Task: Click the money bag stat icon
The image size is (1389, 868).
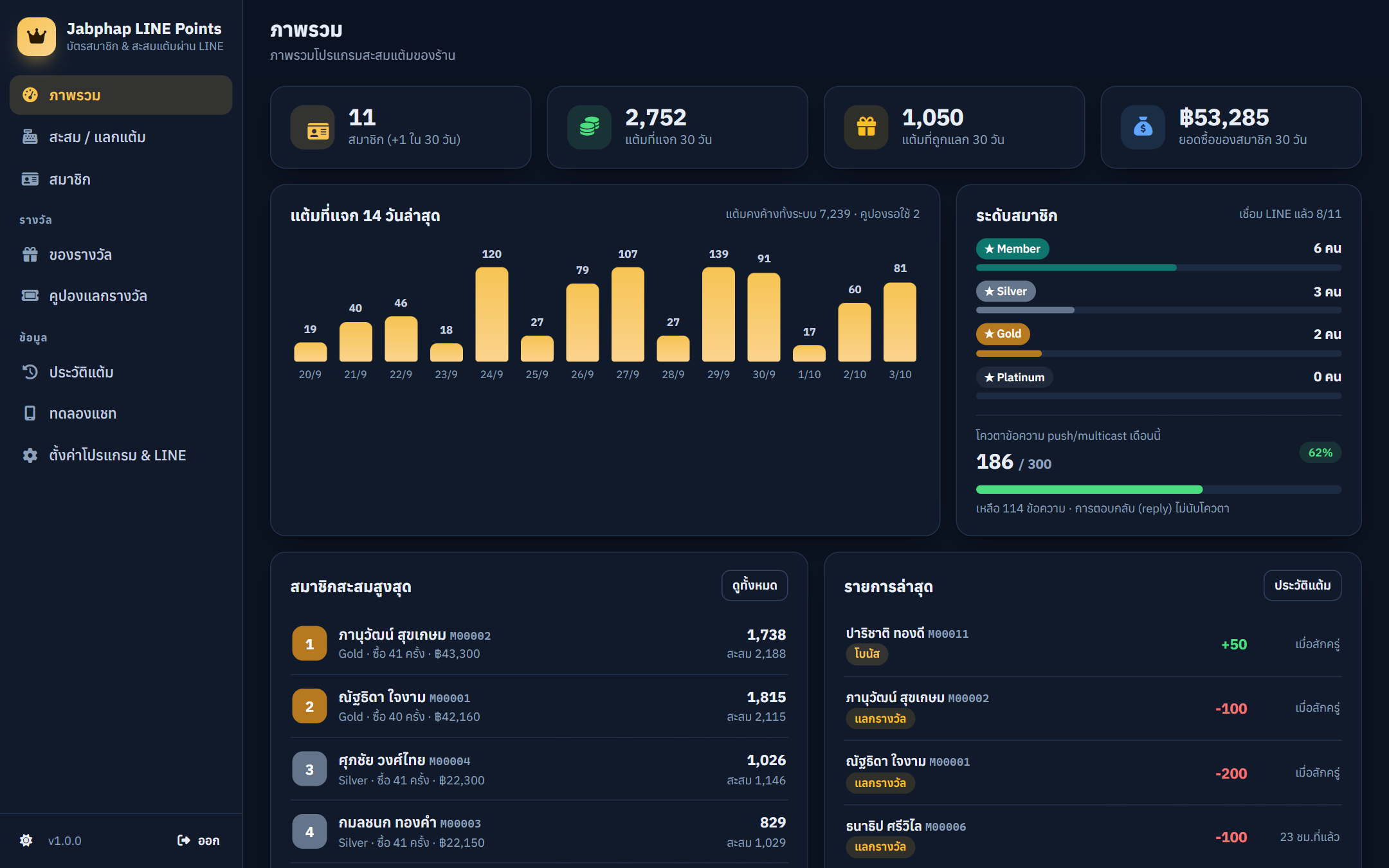Action: click(1143, 127)
